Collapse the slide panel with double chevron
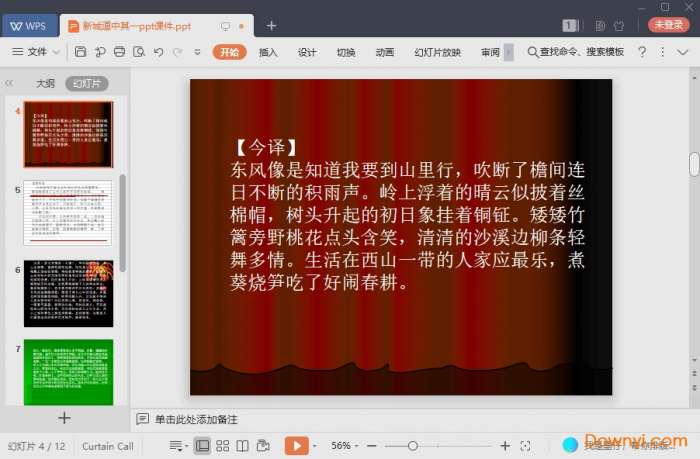700x459 pixels. tap(9, 83)
